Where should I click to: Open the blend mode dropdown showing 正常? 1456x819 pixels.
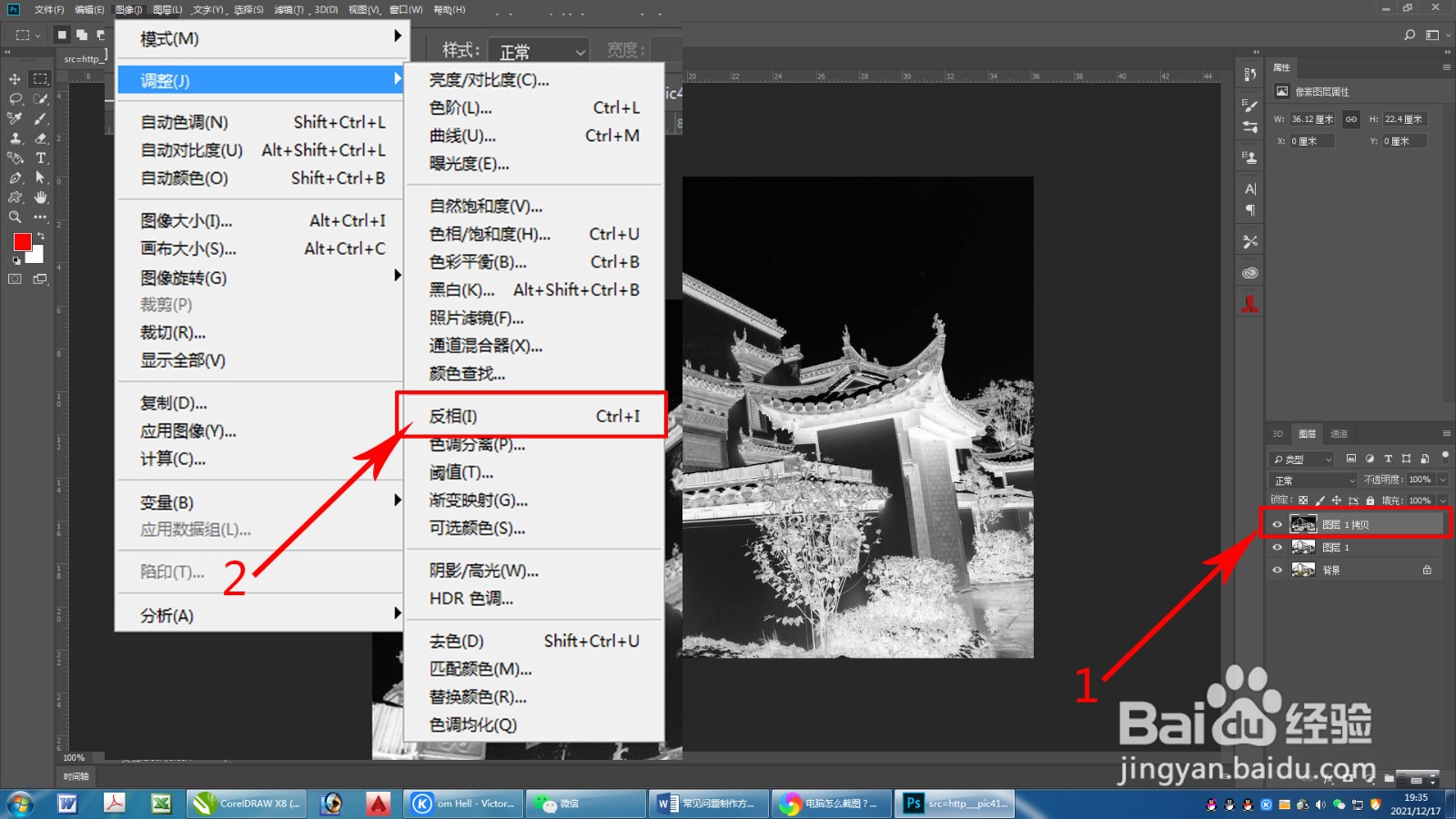[x=1310, y=480]
